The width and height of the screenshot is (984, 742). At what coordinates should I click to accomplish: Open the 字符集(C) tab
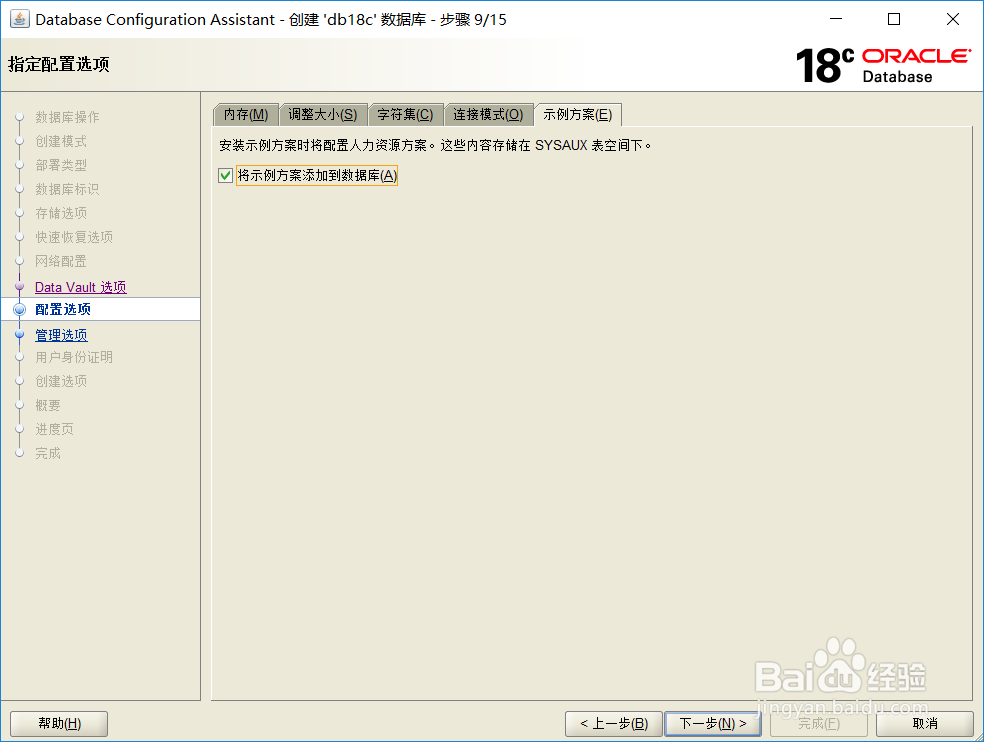(x=405, y=114)
